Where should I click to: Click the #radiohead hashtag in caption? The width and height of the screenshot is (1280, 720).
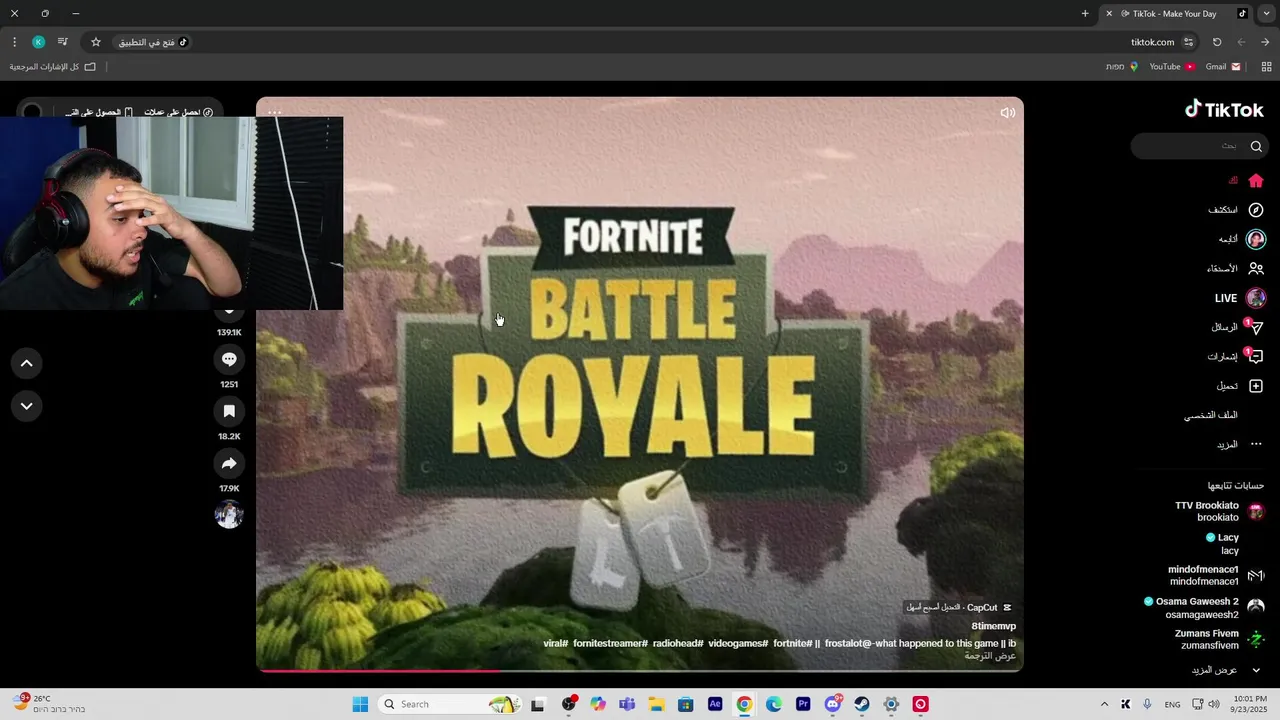click(x=678, y=643)
